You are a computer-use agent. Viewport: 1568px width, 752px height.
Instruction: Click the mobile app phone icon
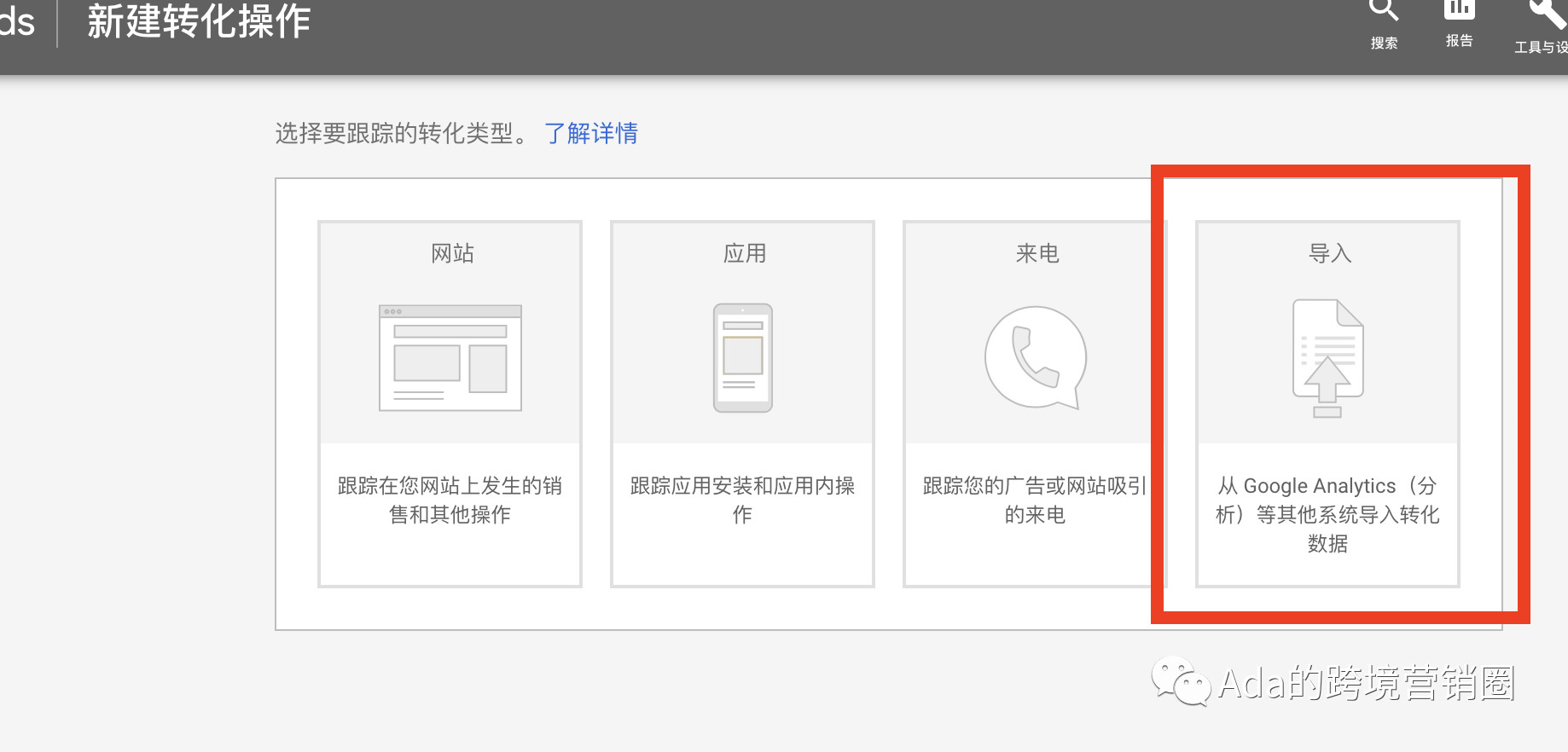pyautogui.click(x=743, y=358)
